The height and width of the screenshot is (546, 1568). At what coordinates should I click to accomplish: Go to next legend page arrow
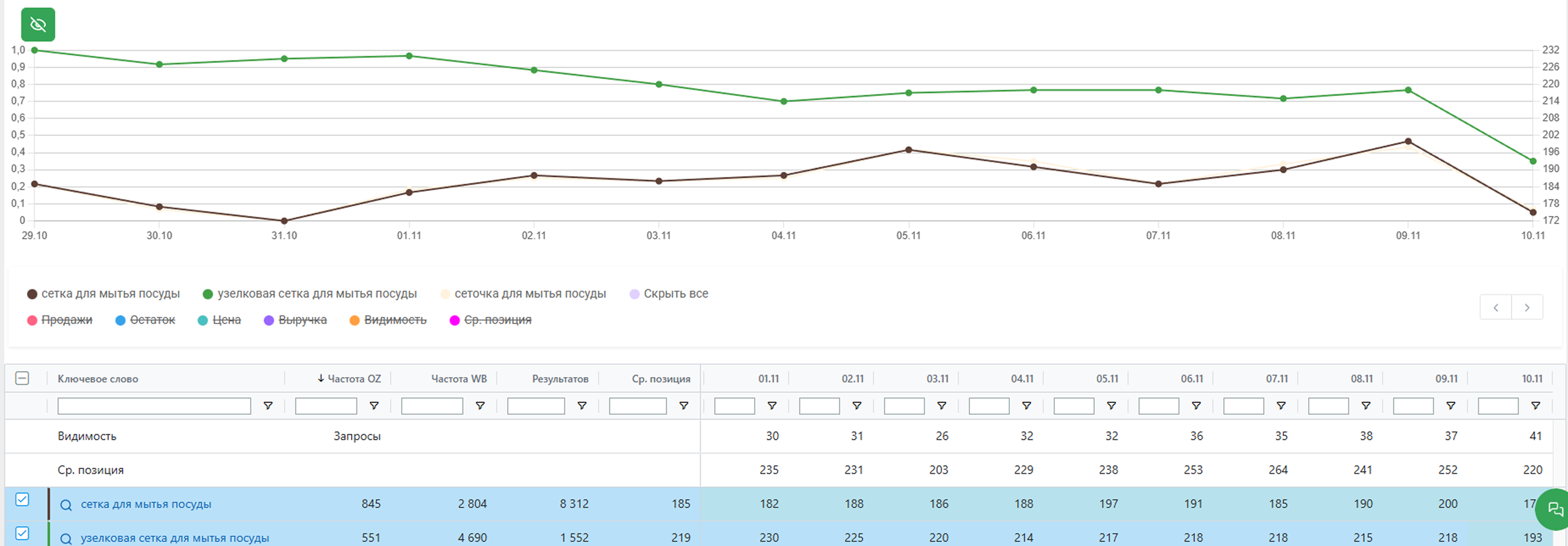click(x=1526, y=307)
